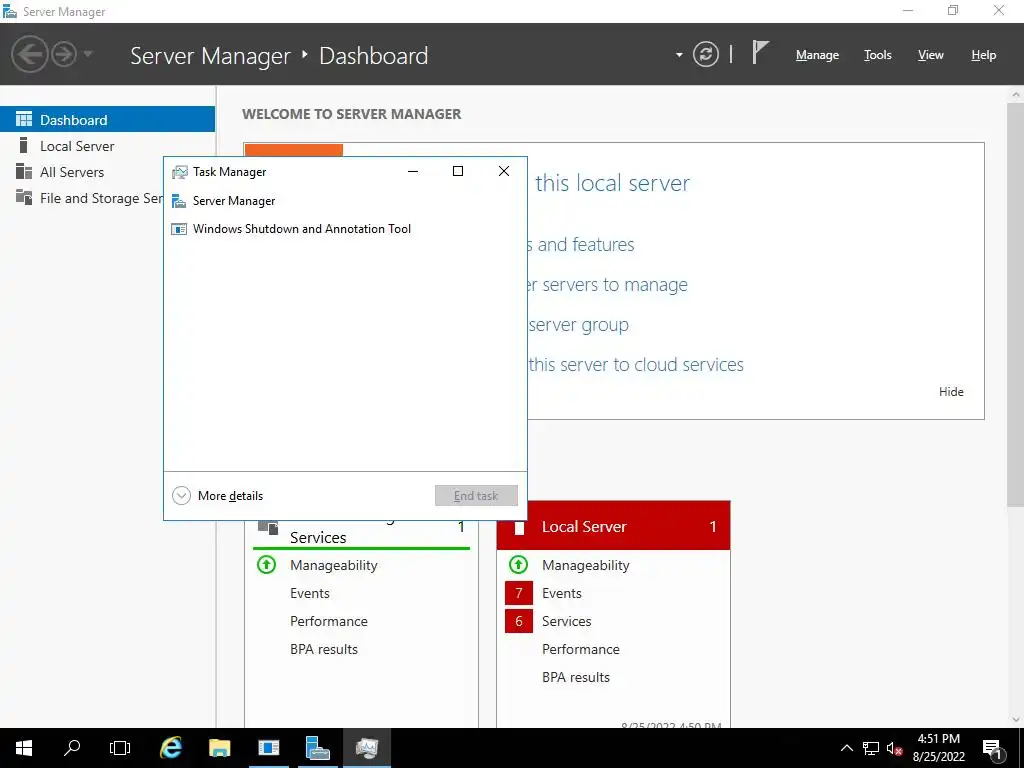The width and height of the screenshot is (1024, 768).
Task: Open the navigation history dropdown arrow
Action: [88, 54]
